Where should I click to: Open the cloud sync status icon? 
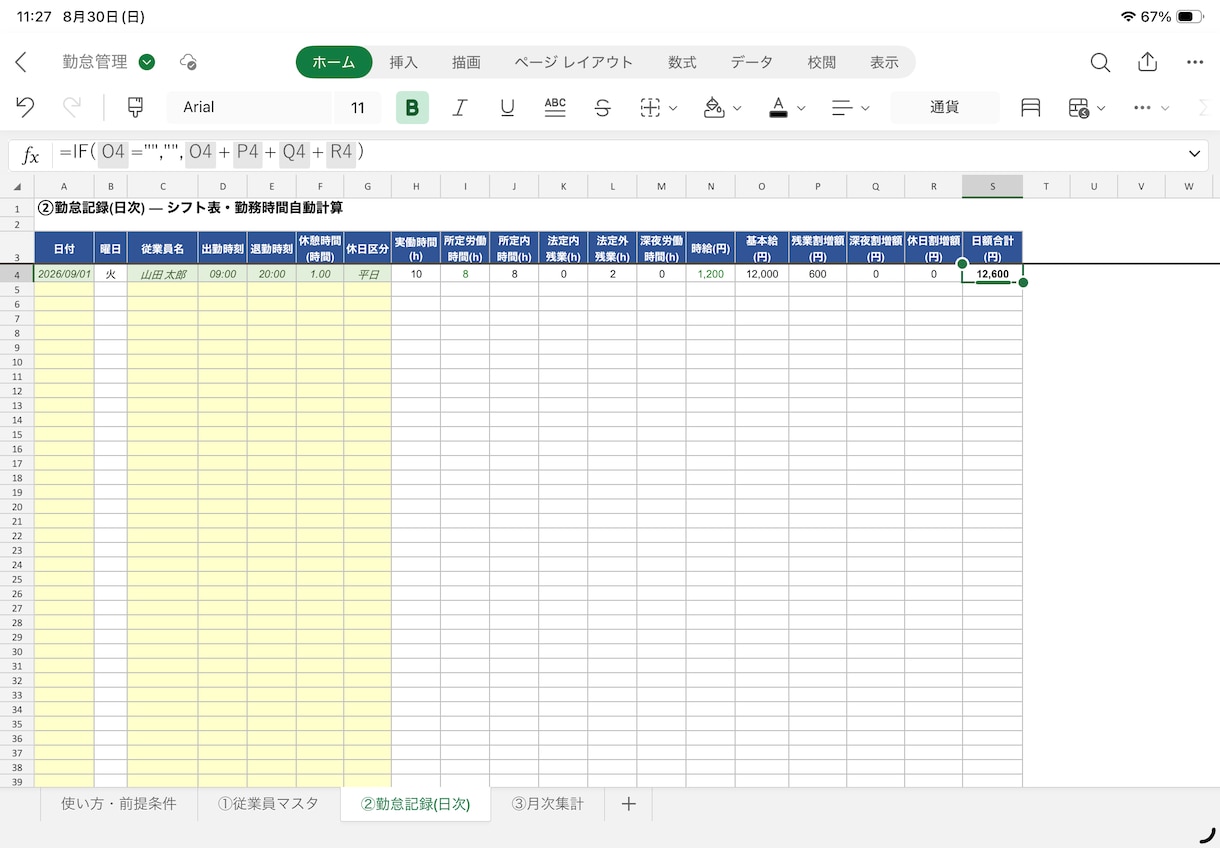(x=187, y=62)
